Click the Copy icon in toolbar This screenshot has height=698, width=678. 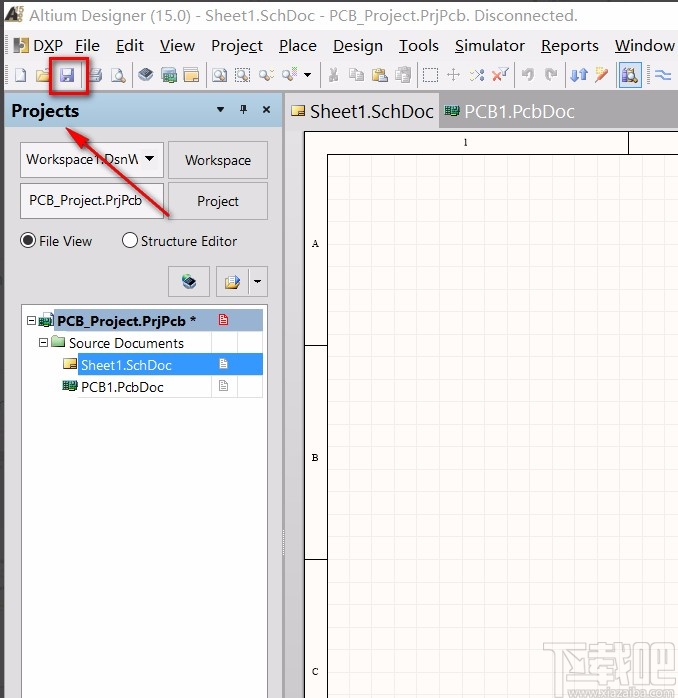356,75
